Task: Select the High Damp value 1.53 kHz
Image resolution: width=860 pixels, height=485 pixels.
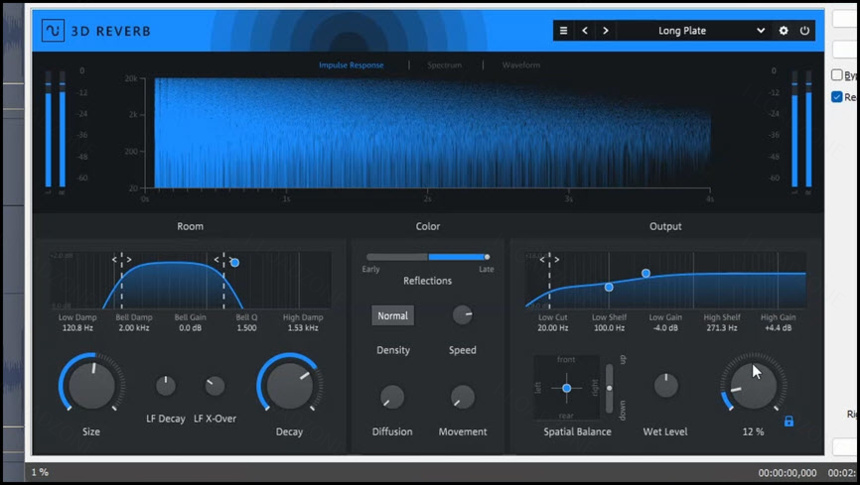Action: 303,328
